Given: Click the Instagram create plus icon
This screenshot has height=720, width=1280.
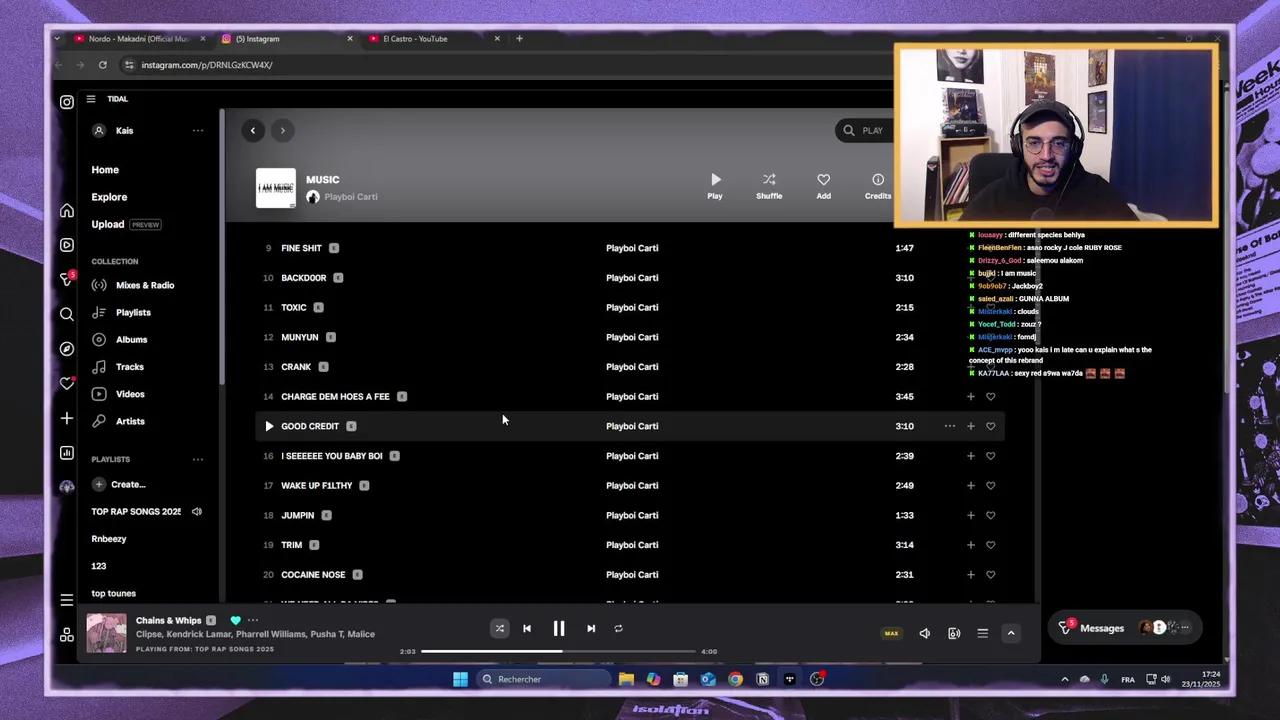Looking at the screenshot, I should (x=67, y=418).
